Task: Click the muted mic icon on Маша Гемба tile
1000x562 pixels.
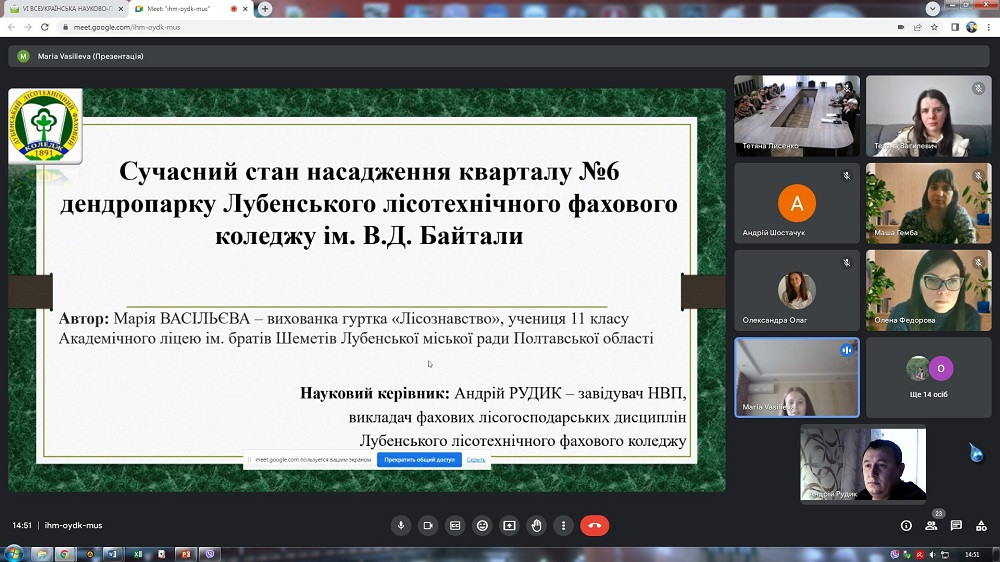Action: (x=978, y=175)
